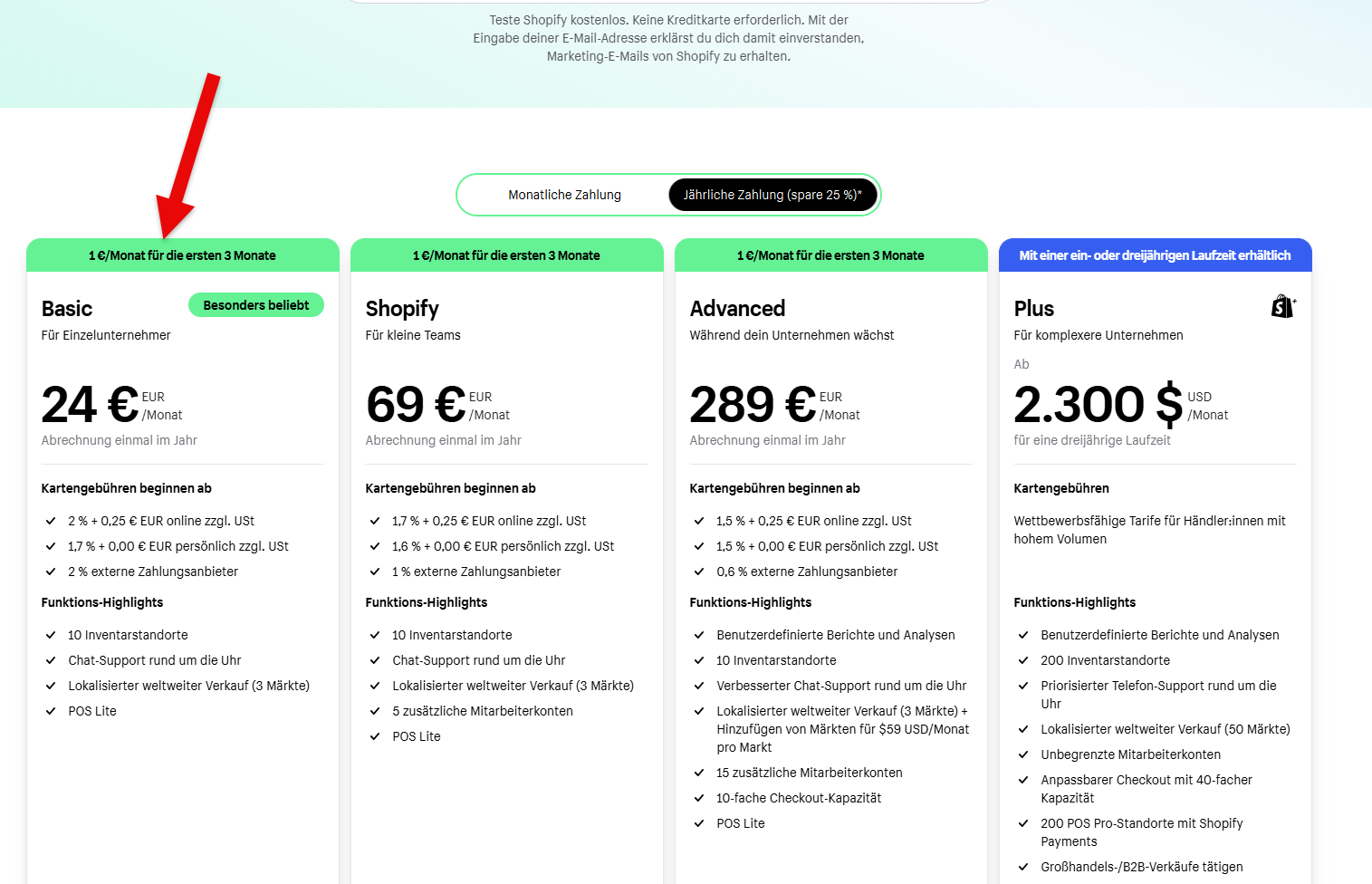Click '200 Inventarstandorte' feature

[x=1105, y=660]
